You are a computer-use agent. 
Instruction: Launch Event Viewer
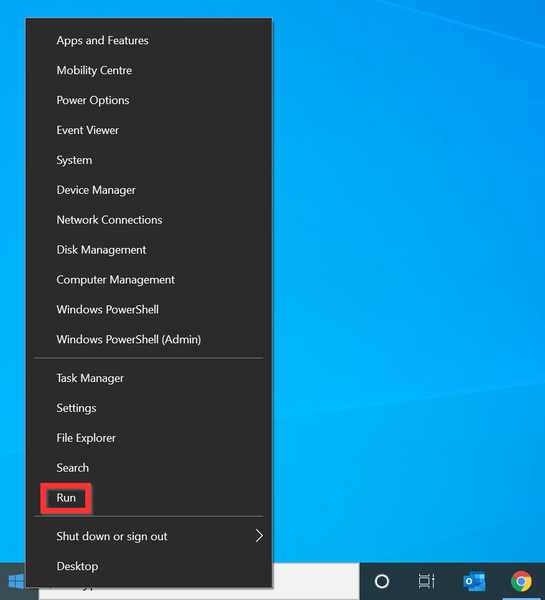[149, 130]
